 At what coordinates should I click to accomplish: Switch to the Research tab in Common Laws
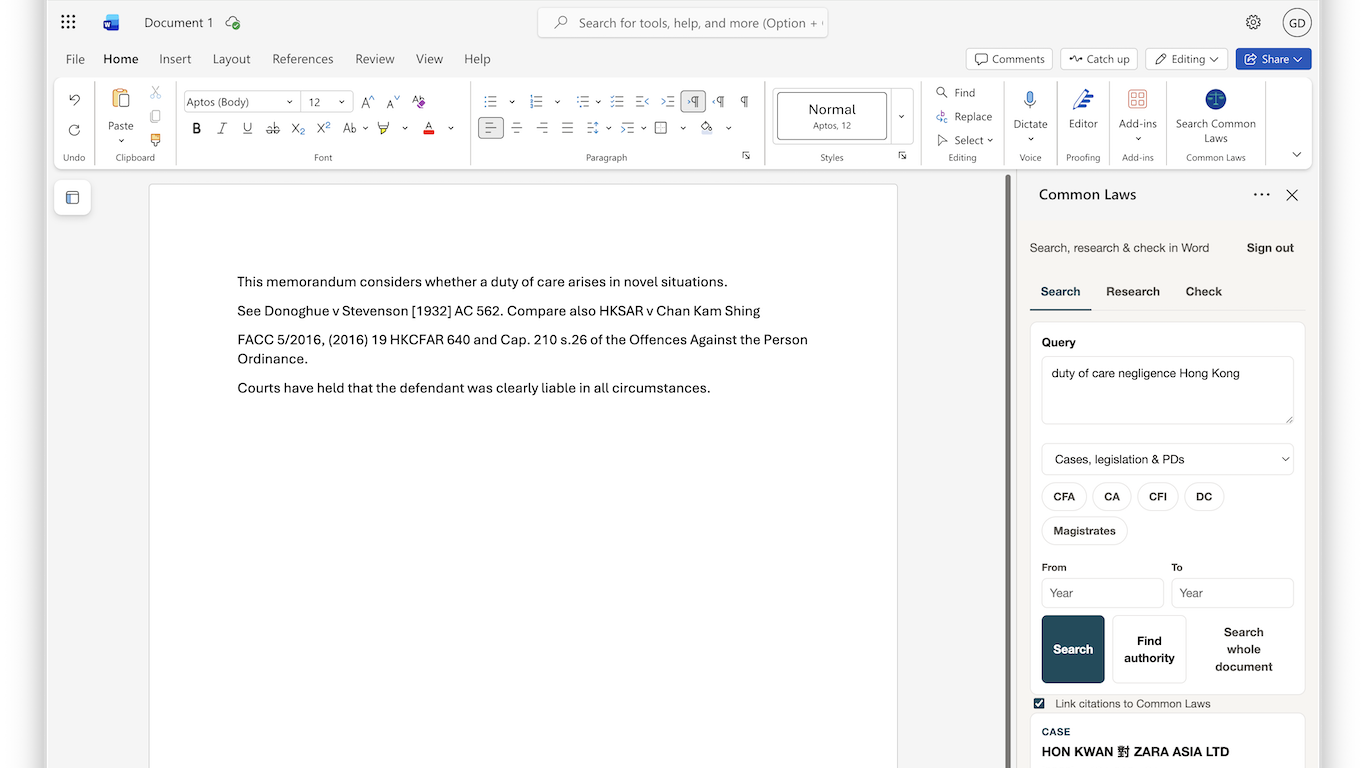[x=1133, y=292]
